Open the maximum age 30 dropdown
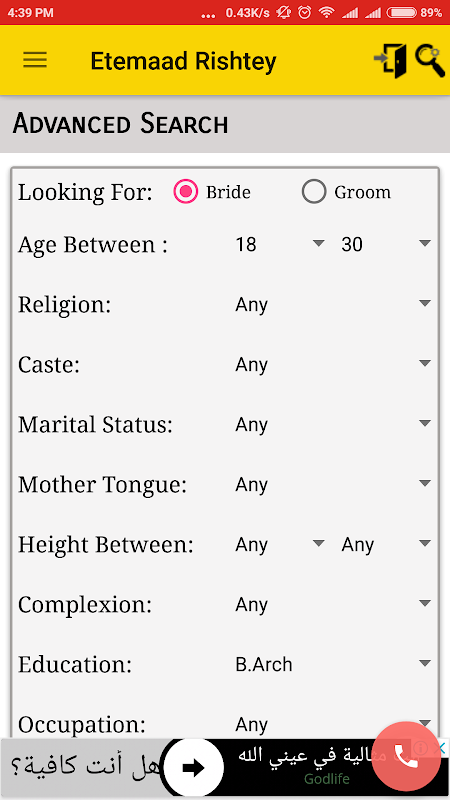The image size is (450, 800). pyautogui.click(x=386, y=244)
